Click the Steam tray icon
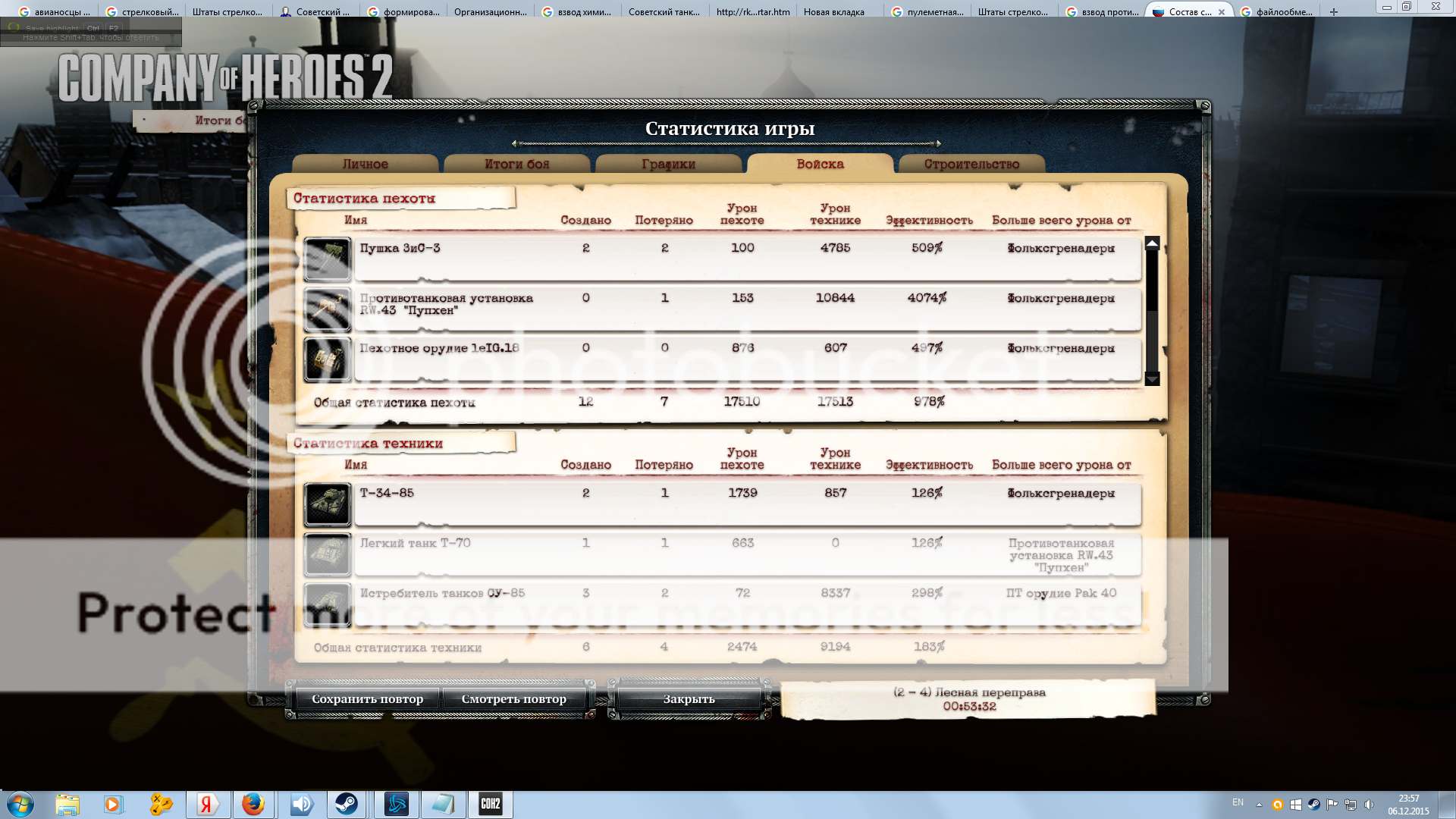Image resolution: width=1456 pixels, height=819 pixels. (1313, 805)
